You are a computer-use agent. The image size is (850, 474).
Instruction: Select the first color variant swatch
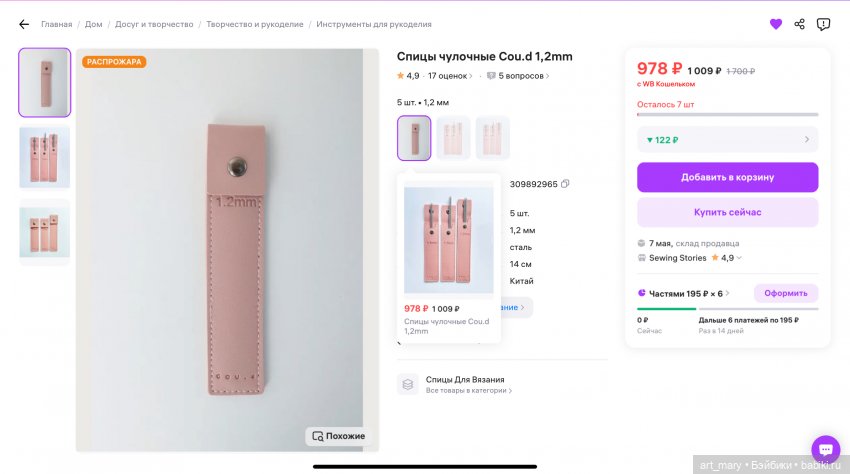click(x=414, y=138)
